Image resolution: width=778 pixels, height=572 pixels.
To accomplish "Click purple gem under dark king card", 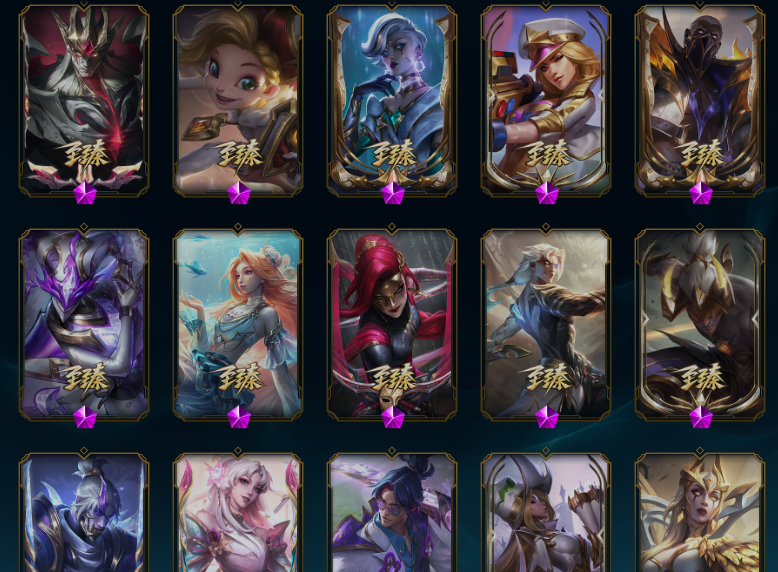I will pyautogui.click(x=85, y=193).
